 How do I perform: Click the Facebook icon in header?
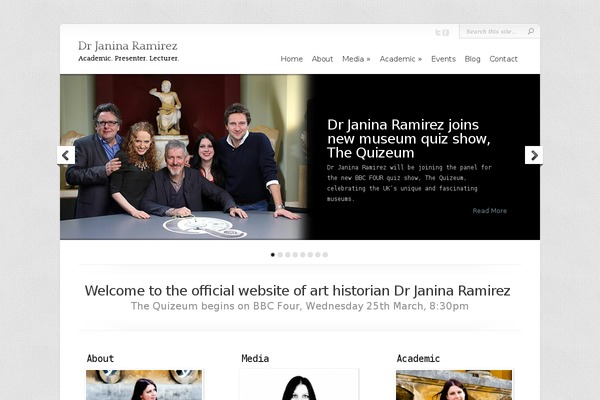(x=446, y=32)
